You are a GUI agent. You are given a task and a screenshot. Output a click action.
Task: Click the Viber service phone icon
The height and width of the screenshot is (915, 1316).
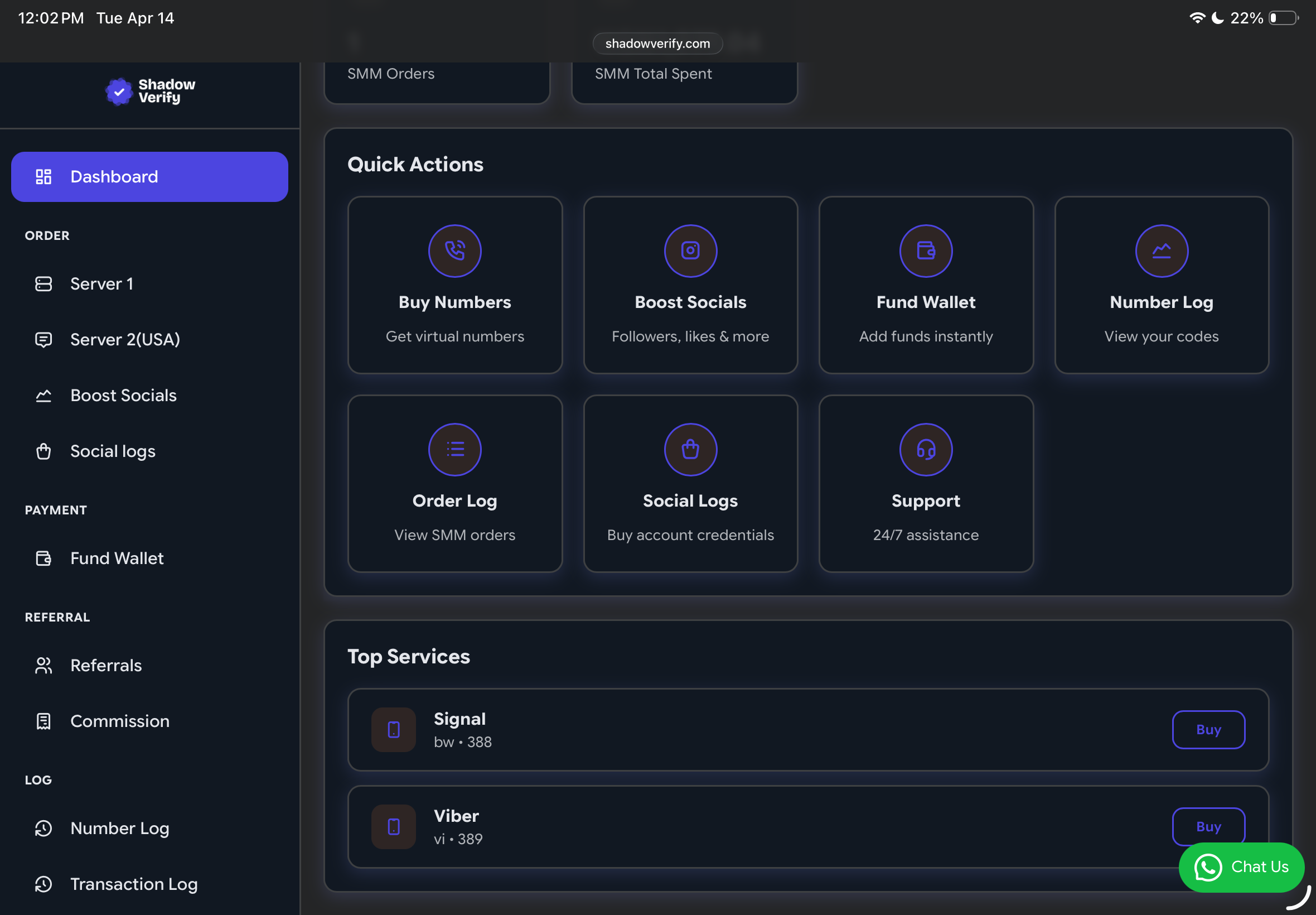coord(393,826)
